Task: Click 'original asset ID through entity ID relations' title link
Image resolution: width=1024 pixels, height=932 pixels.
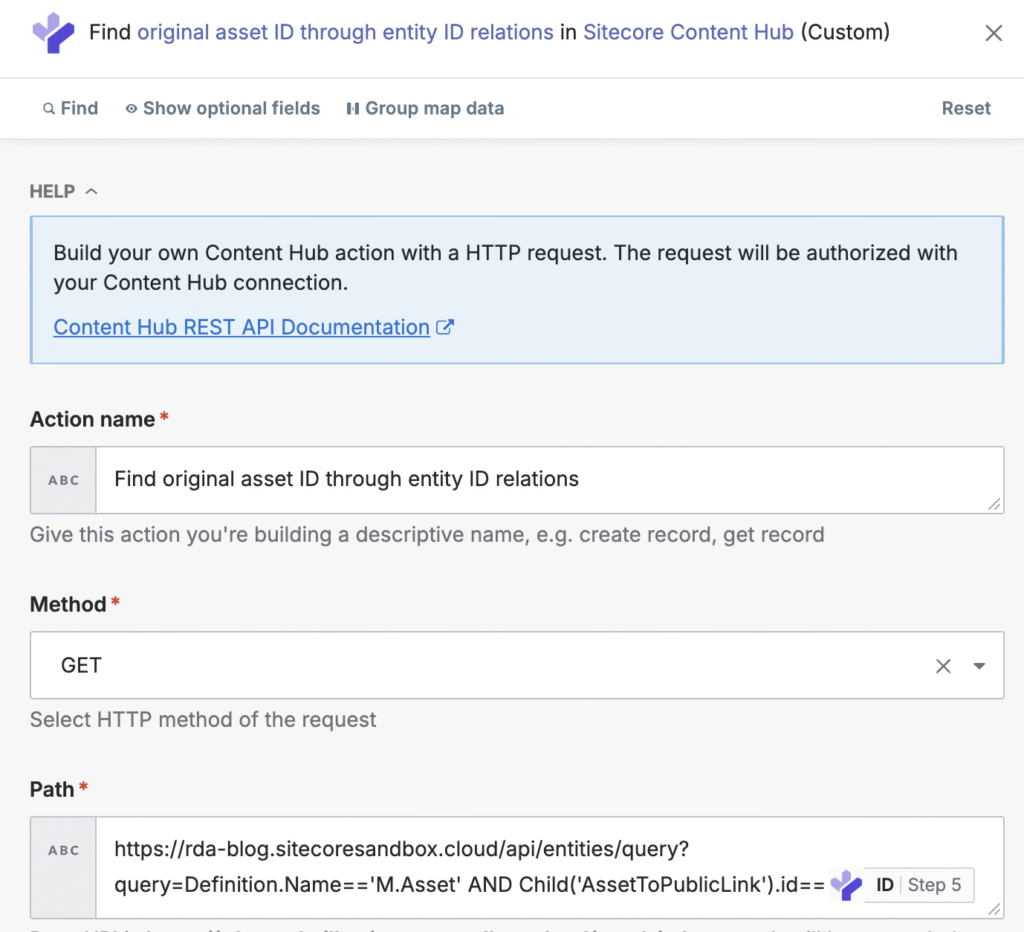Action: coord(345,32)
